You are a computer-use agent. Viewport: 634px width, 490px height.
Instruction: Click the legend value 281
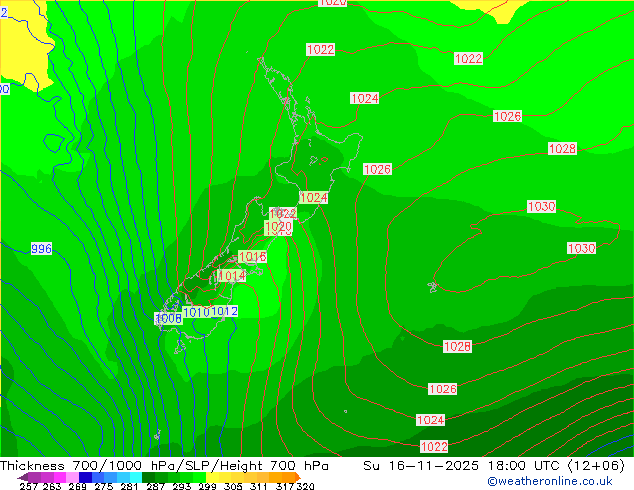tap(129, 486)
